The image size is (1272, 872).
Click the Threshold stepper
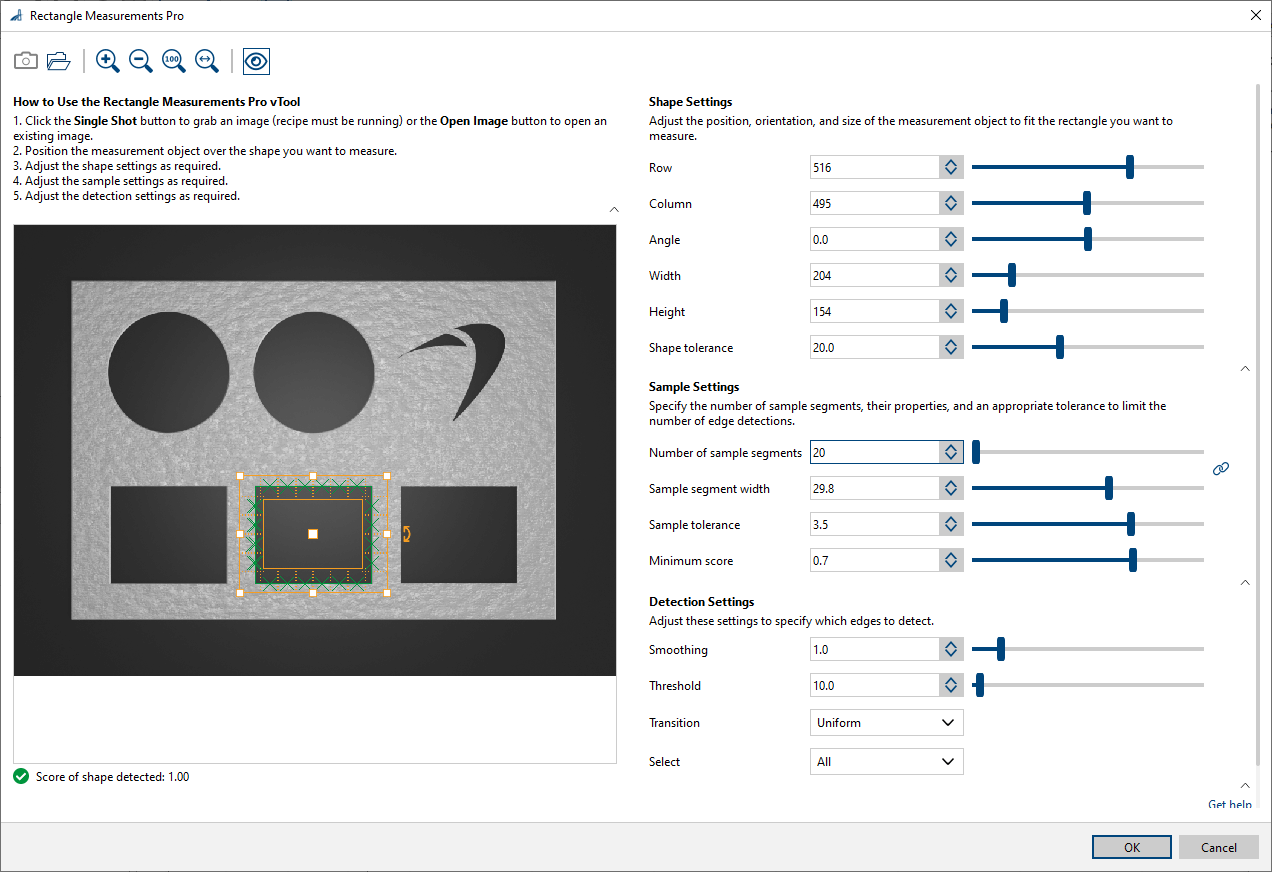click(951, 686)
